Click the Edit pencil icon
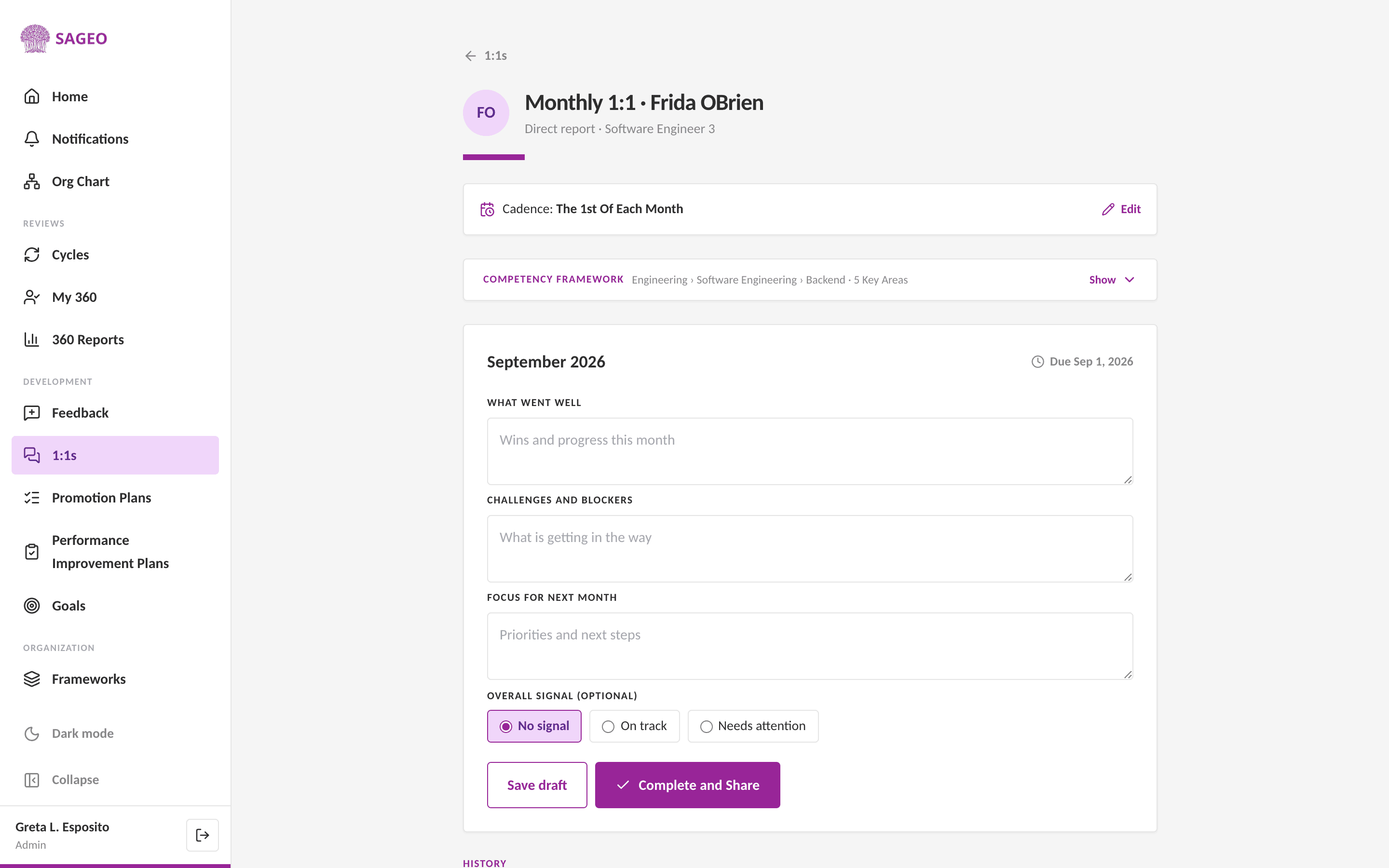The height and width of the screenshot is (868, 1389). coord(1108,210)
